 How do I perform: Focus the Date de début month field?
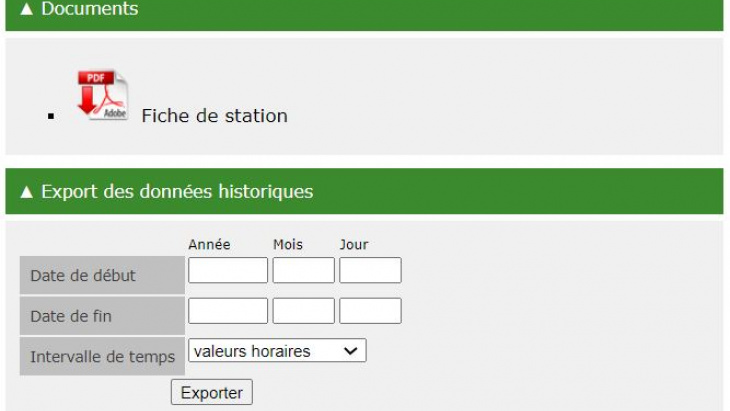[303, 271]
